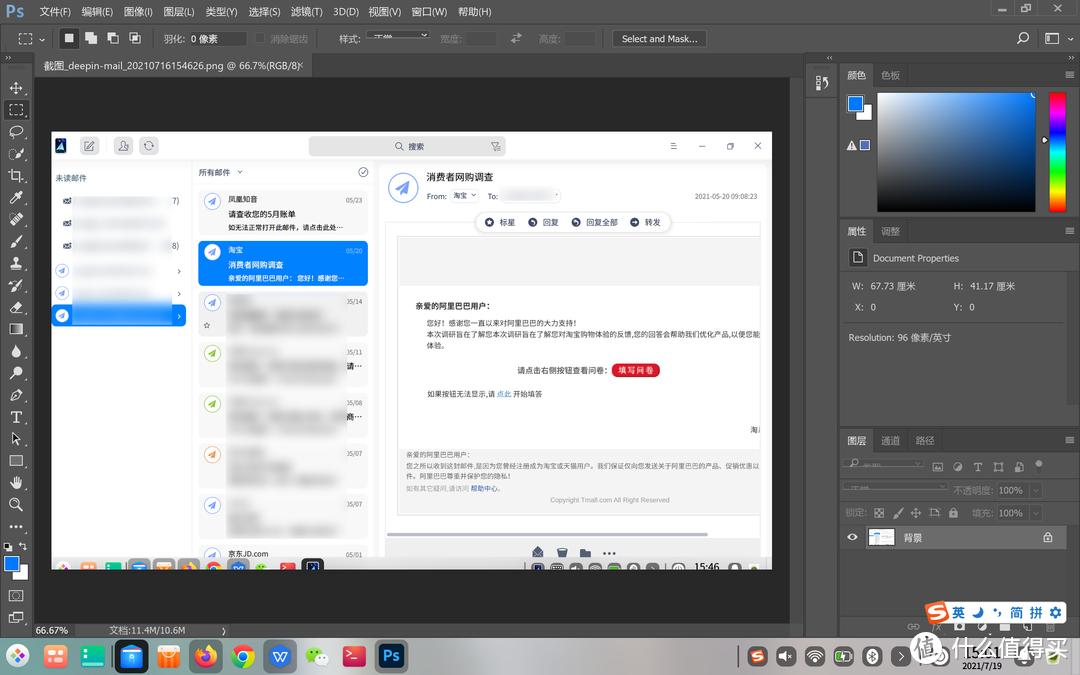Screen dimensions: 1080x675
Task: Switch to the 通道 panel tab
Action: (x=890, y=441)
